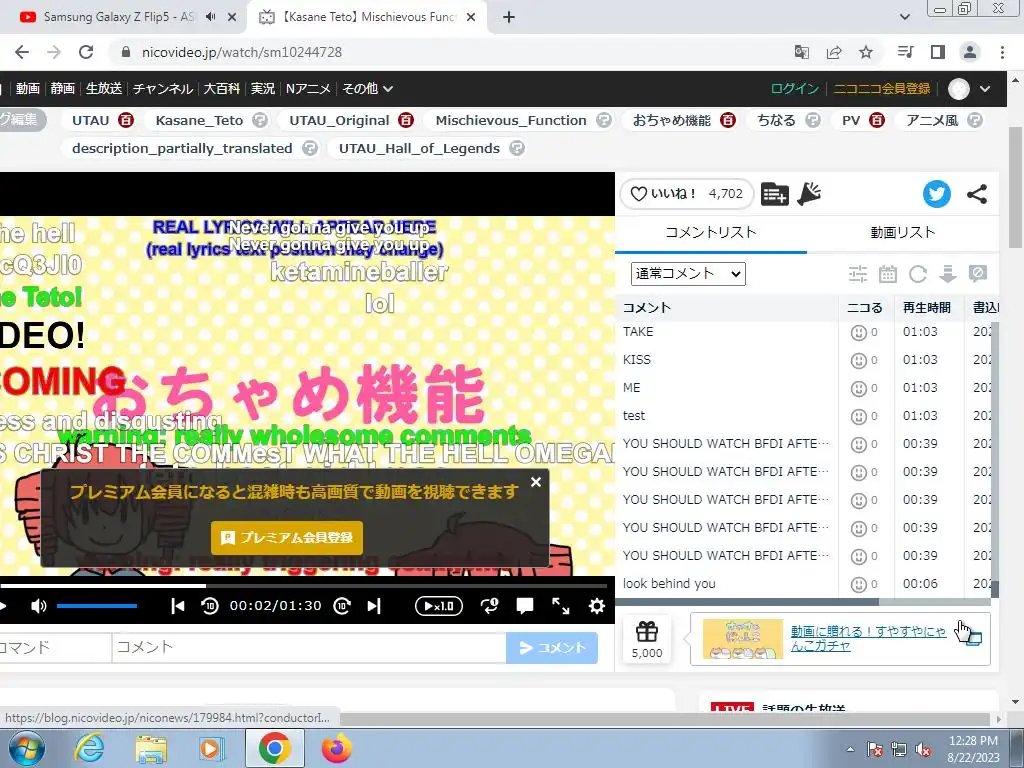Click the コマンド input field
The image size is (1024, 768).
tap(55, 648)
